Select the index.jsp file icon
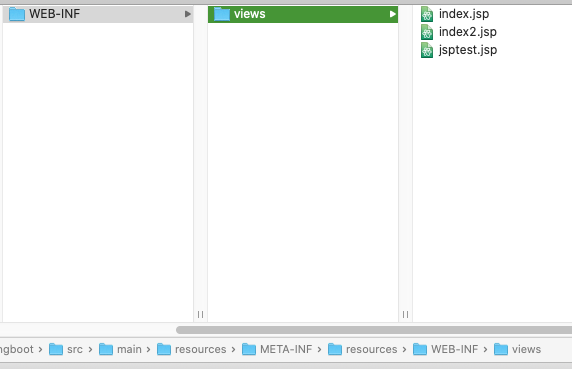This screenshot has height=369, width=572. pyautogui.click(x=427, y=14)
